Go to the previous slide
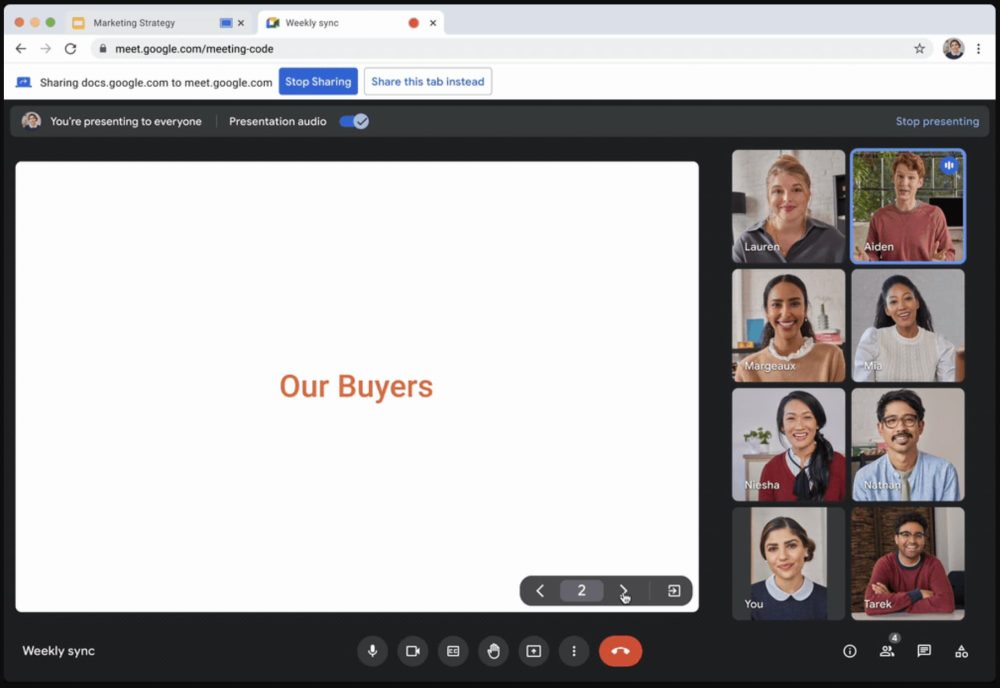1000x688 pixels. [x=540, y=591]
